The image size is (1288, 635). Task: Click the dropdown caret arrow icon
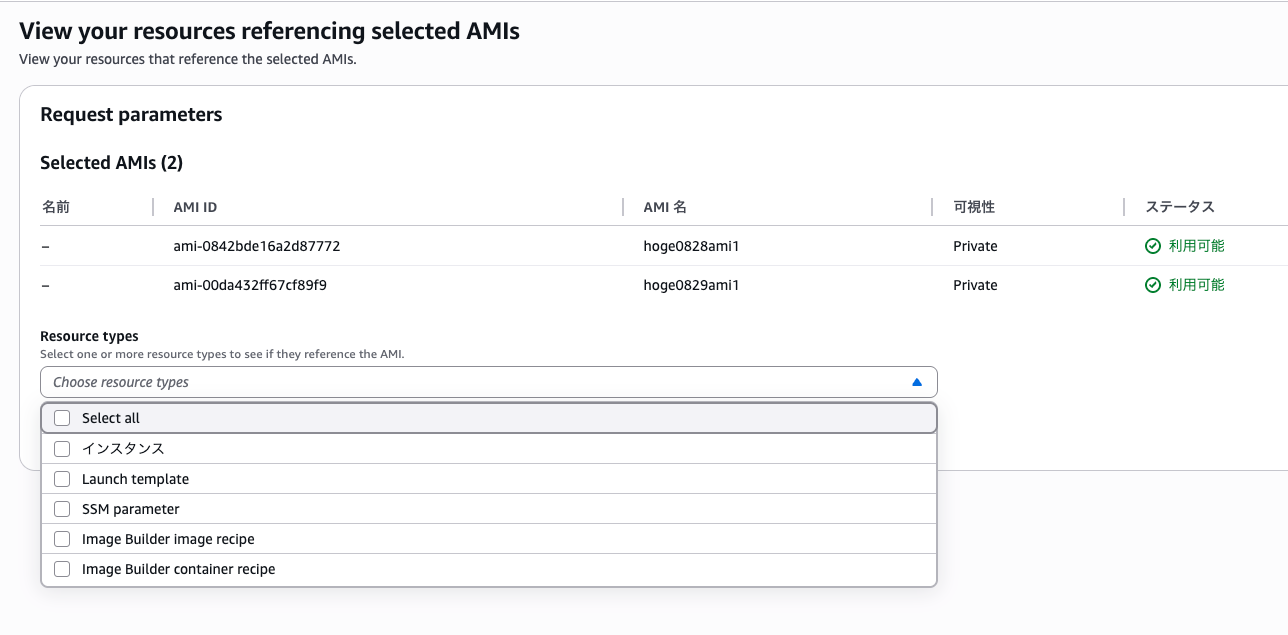[x=917, y=382]
